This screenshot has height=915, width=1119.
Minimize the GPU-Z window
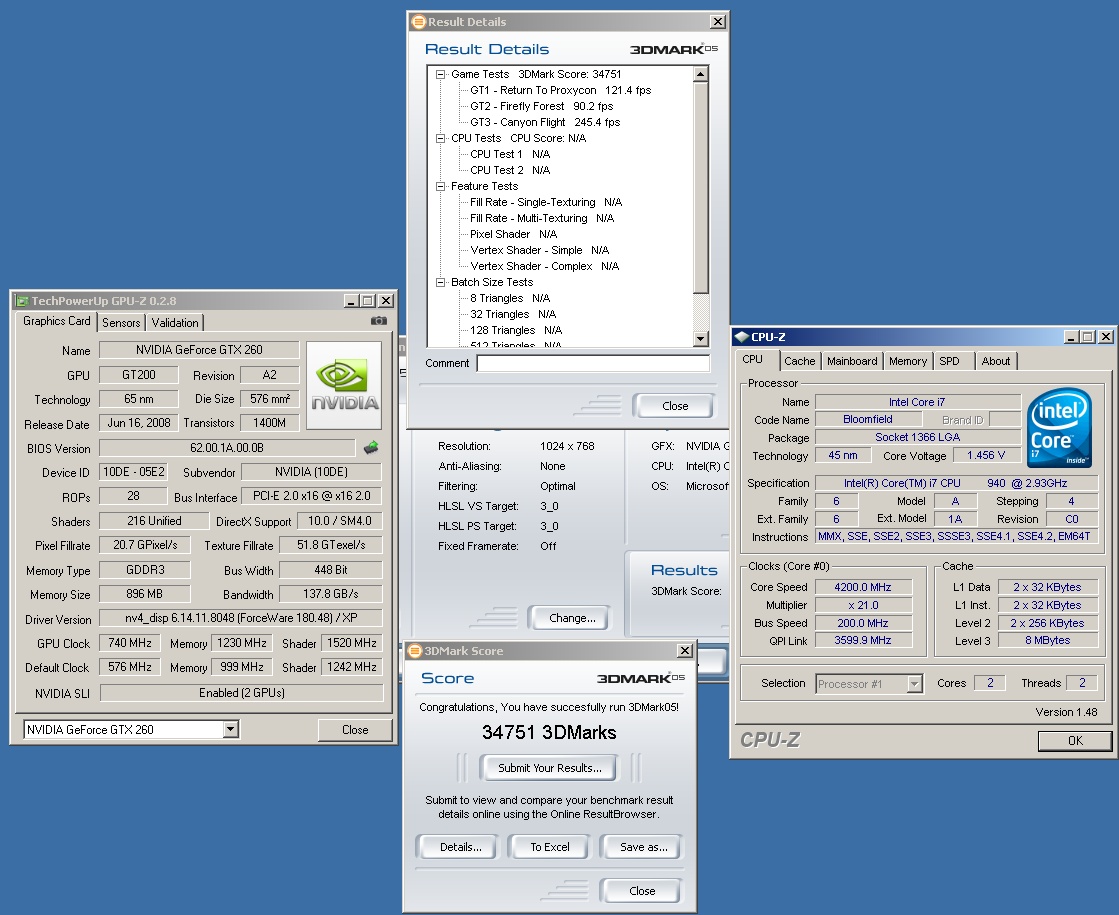351,301
